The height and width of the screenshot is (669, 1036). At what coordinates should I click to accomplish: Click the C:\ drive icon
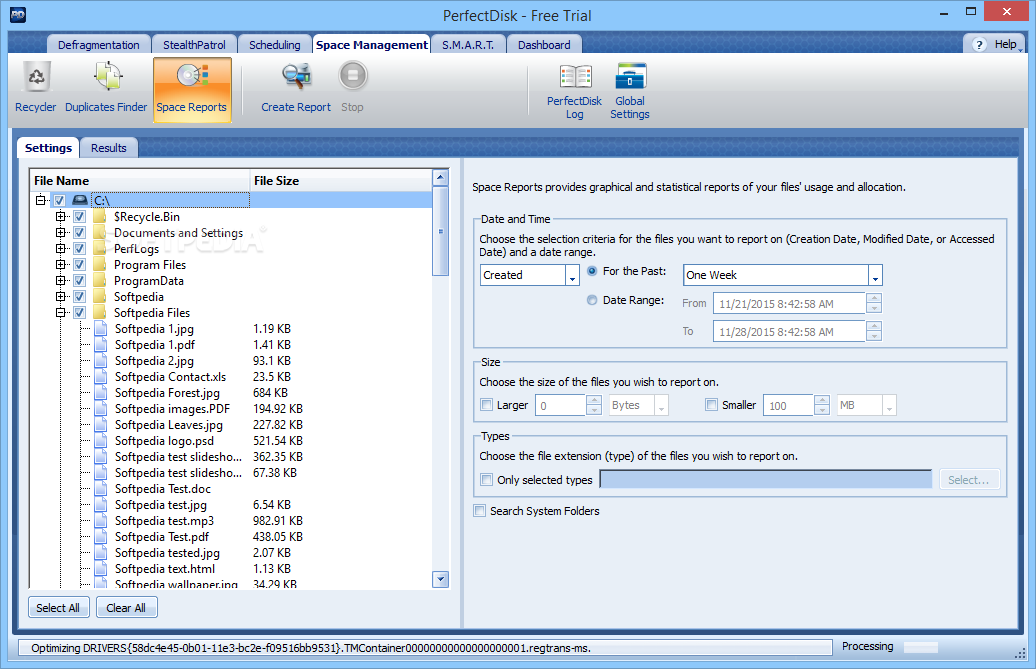pyautogui.click(x=80, y=200)
